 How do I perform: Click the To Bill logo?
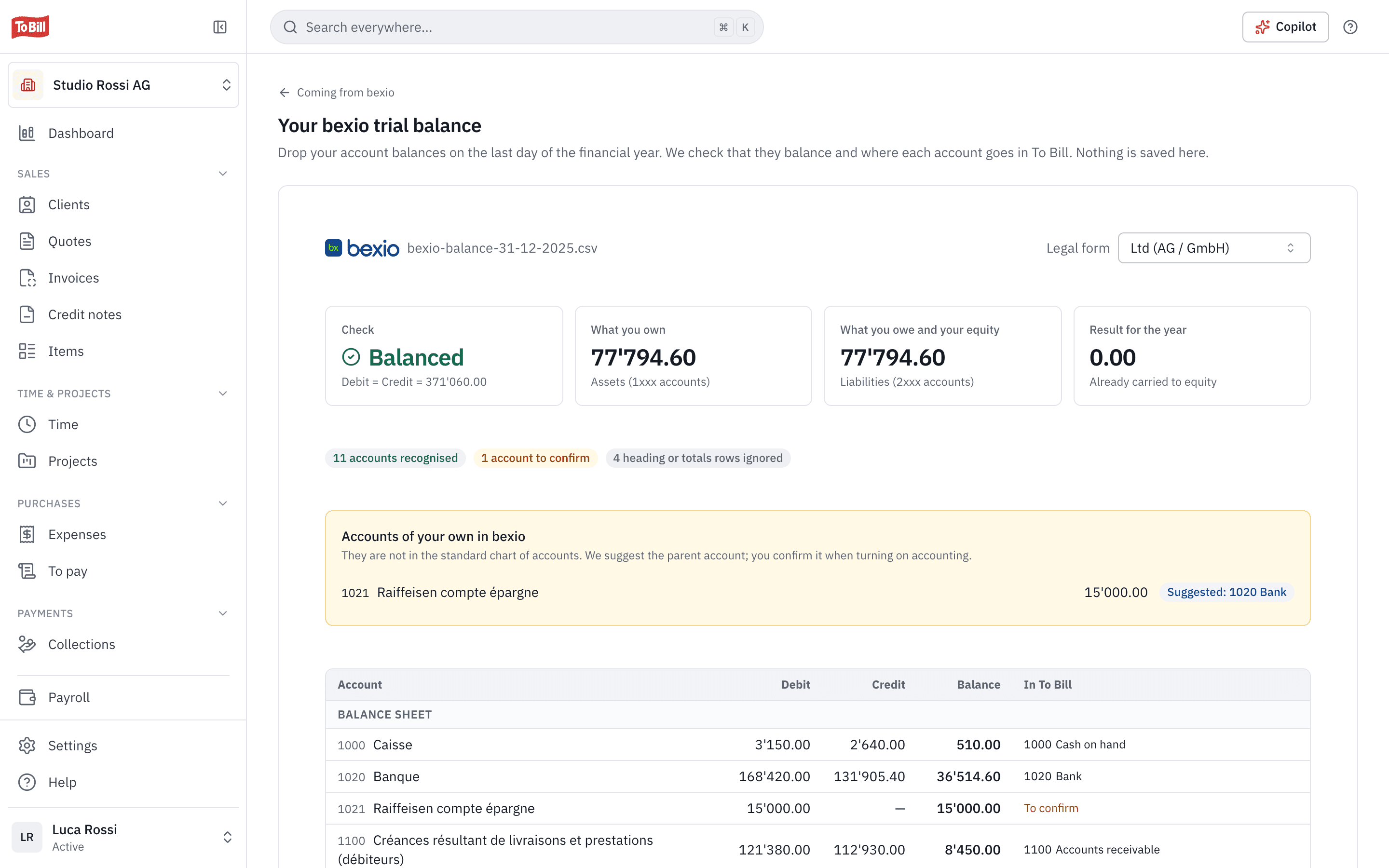click(30, 27)
